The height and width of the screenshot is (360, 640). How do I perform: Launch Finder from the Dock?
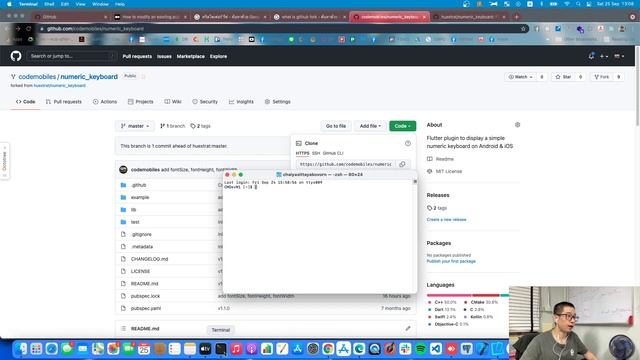[x=21, y=349]
